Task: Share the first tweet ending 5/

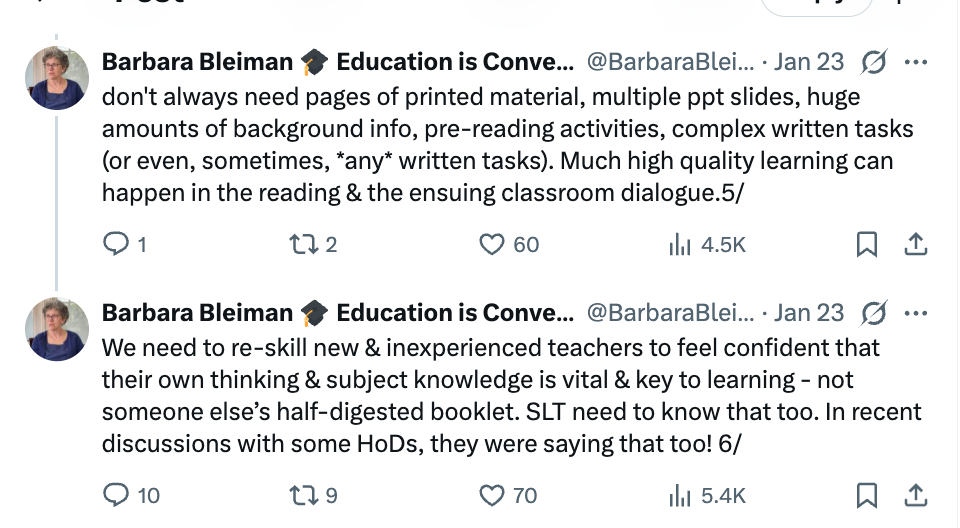Action: pos(915,244)
